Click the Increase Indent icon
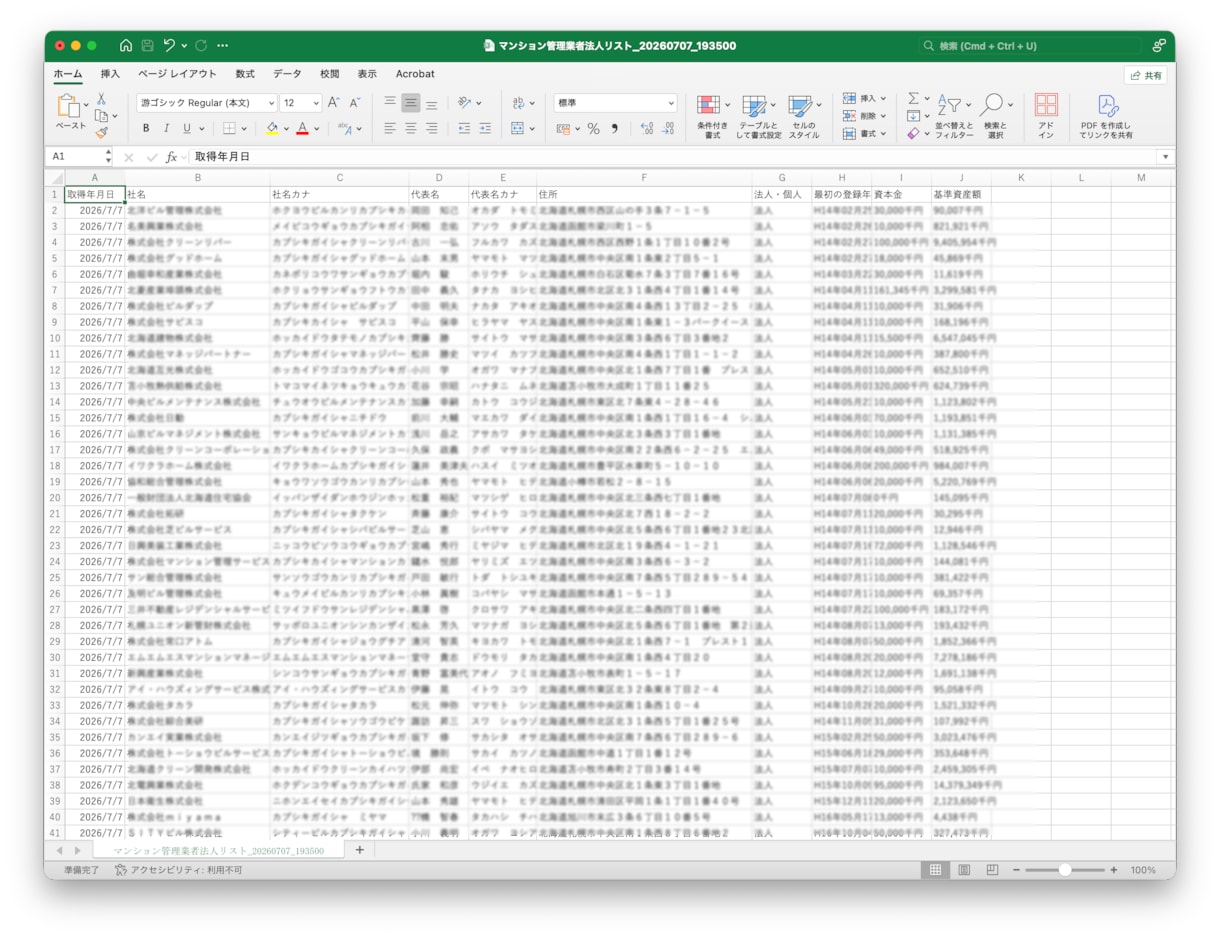The height and width of the screenshot is (938, 1220). click(485, 128)
